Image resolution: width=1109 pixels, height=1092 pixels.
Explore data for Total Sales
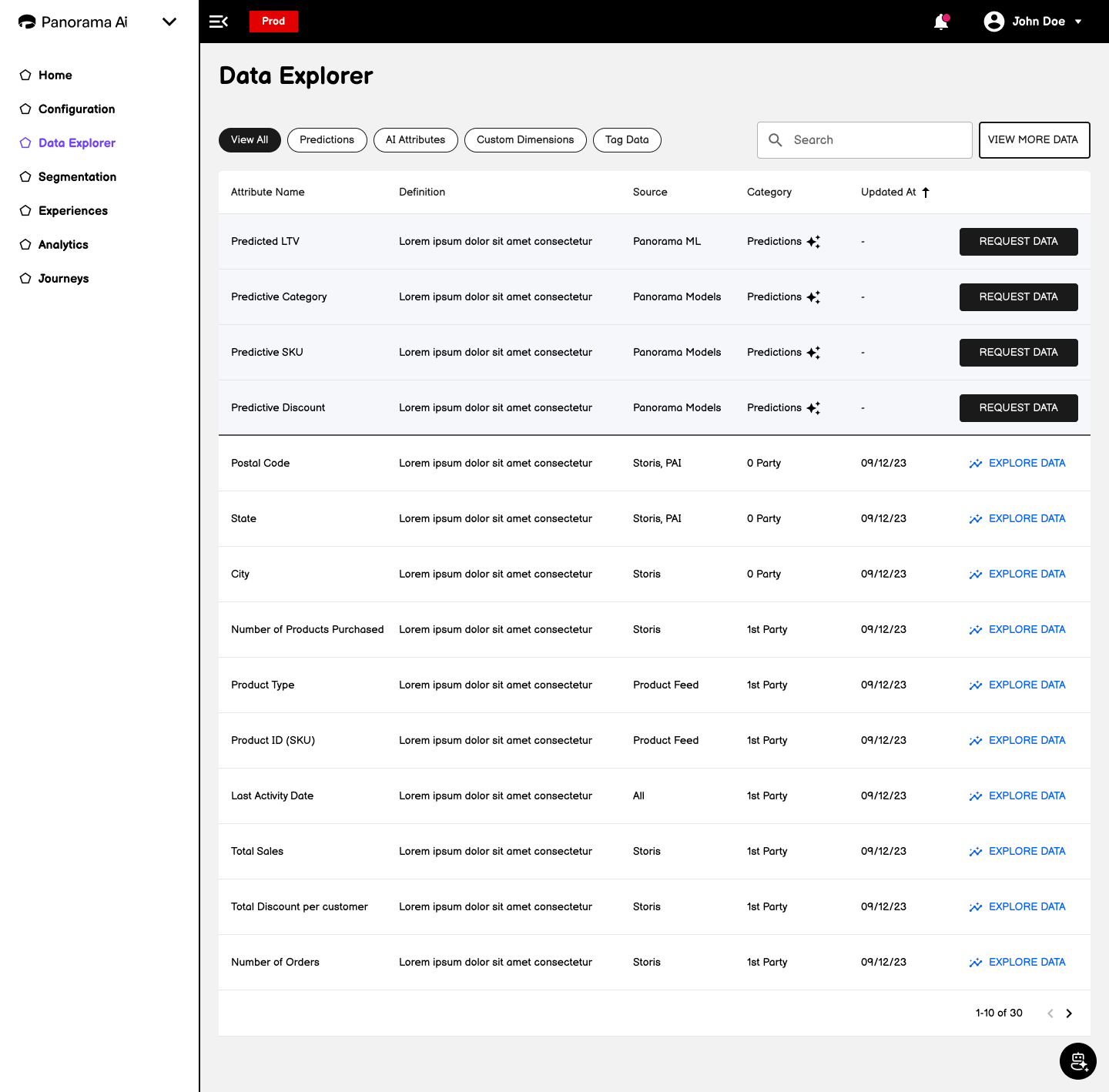[1017, 852]
